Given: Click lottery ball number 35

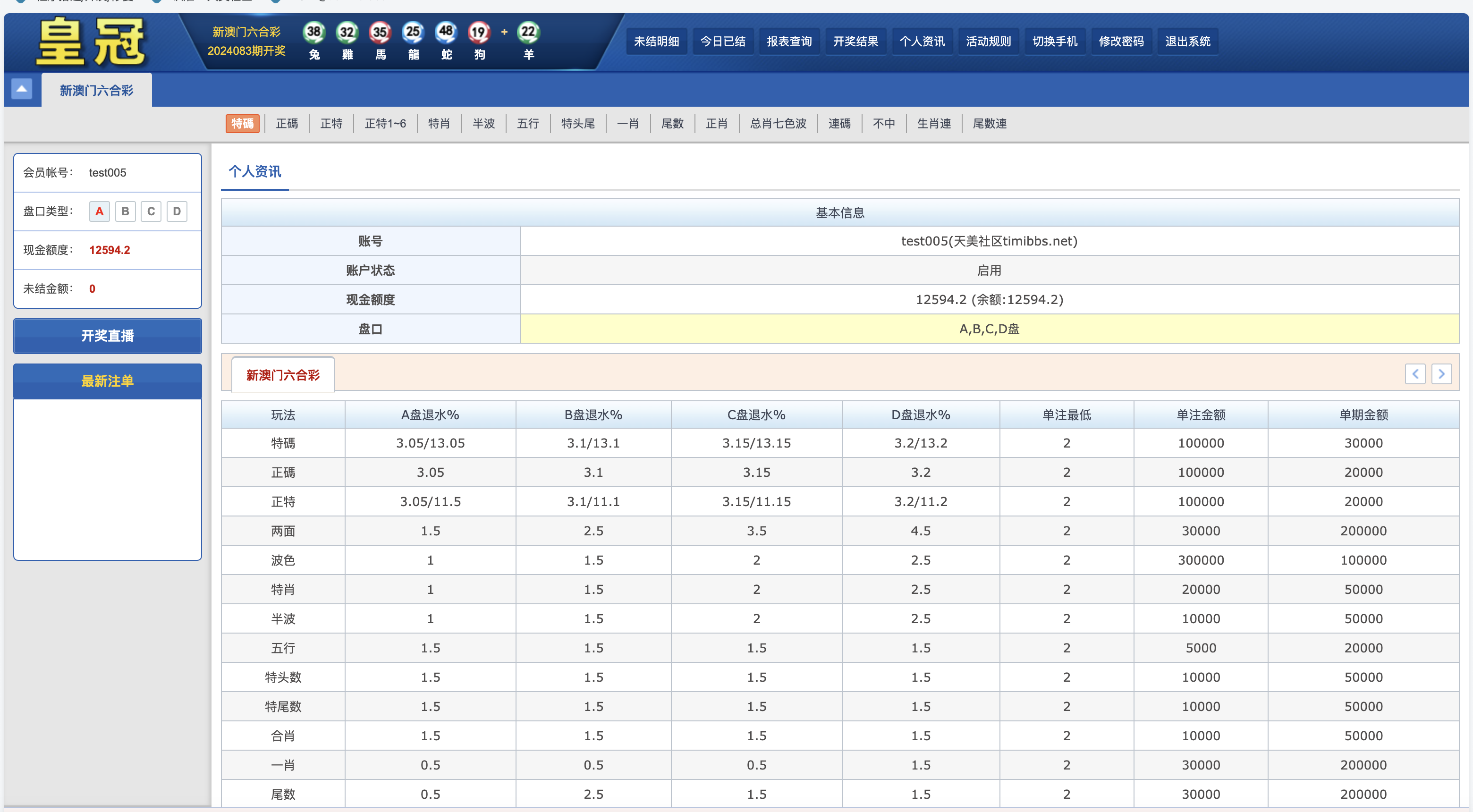Looking at the screenshot, I should point(380,32).
